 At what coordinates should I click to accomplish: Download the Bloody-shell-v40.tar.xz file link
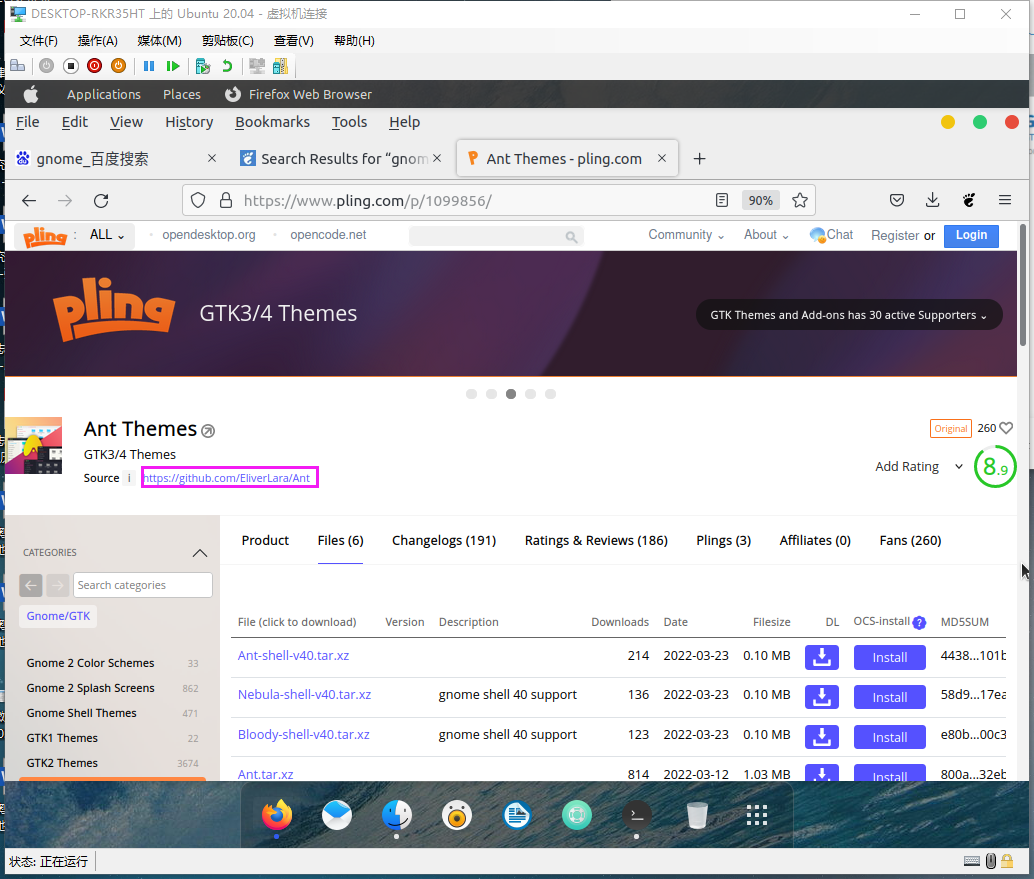(x=303, y=735)
